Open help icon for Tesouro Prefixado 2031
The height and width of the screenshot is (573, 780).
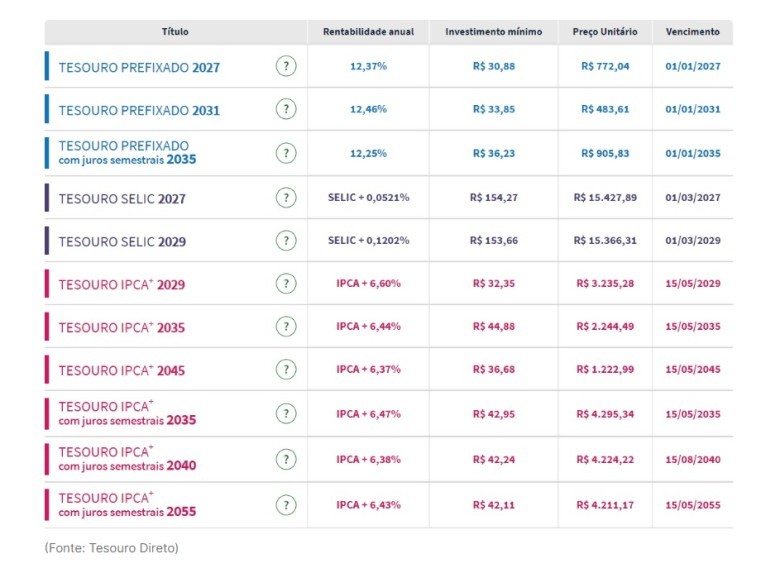(286, 109)
